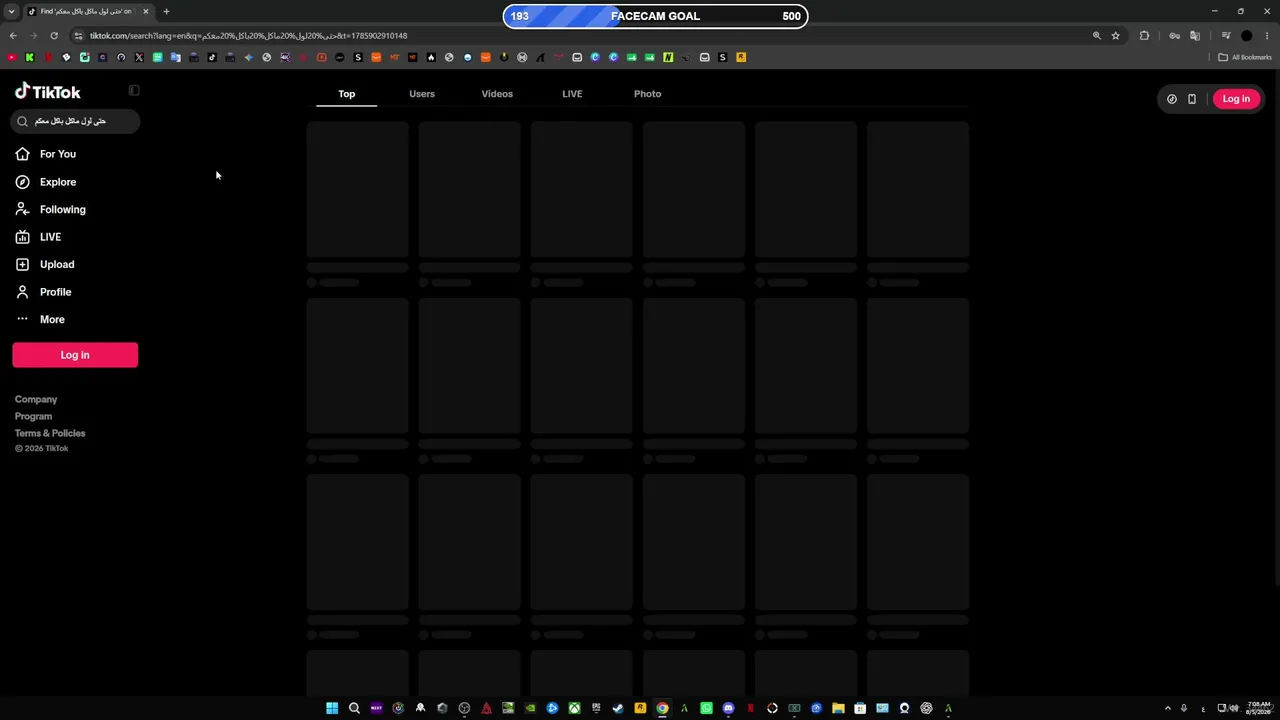Reload the page
The image size is (1280, 720).
coord(54,36)
